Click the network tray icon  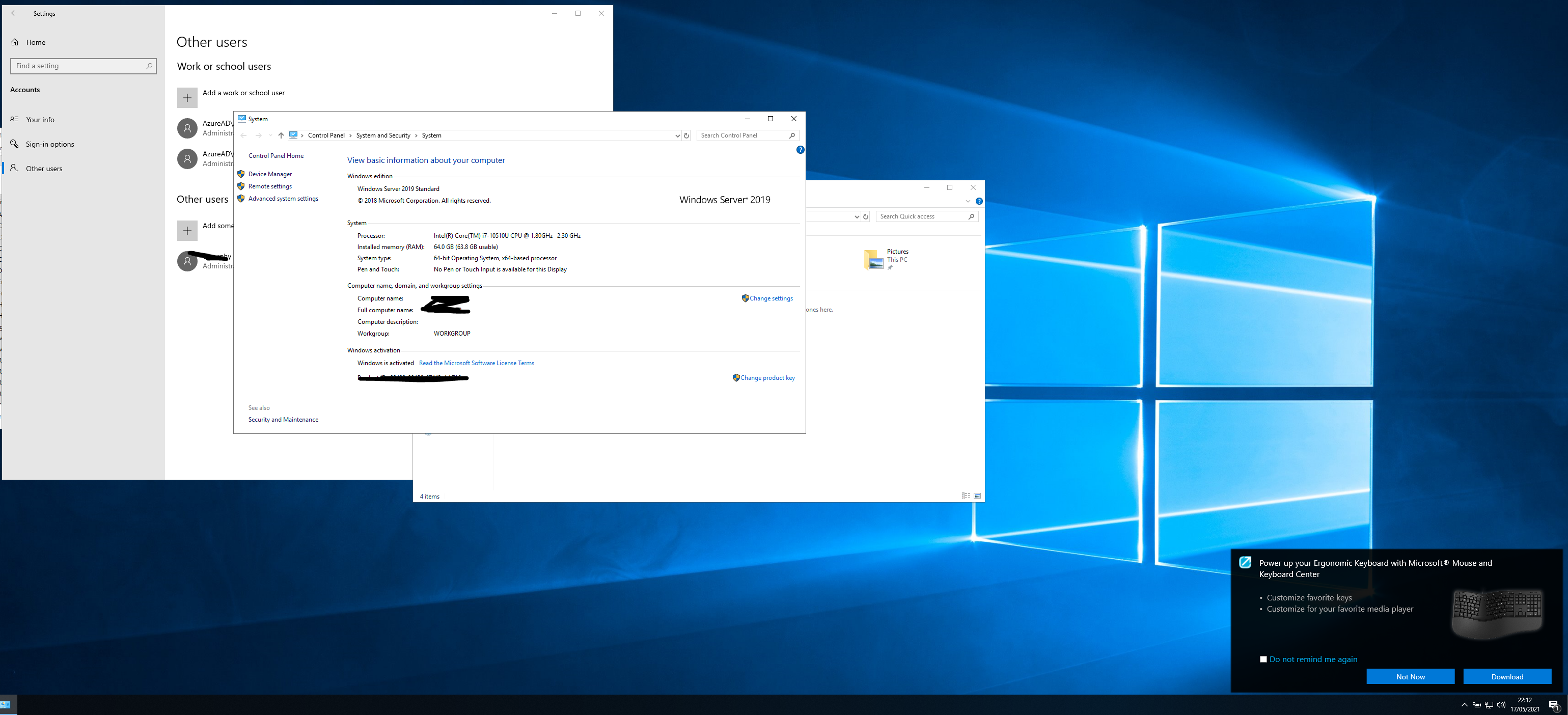[x=1489, y=705]
